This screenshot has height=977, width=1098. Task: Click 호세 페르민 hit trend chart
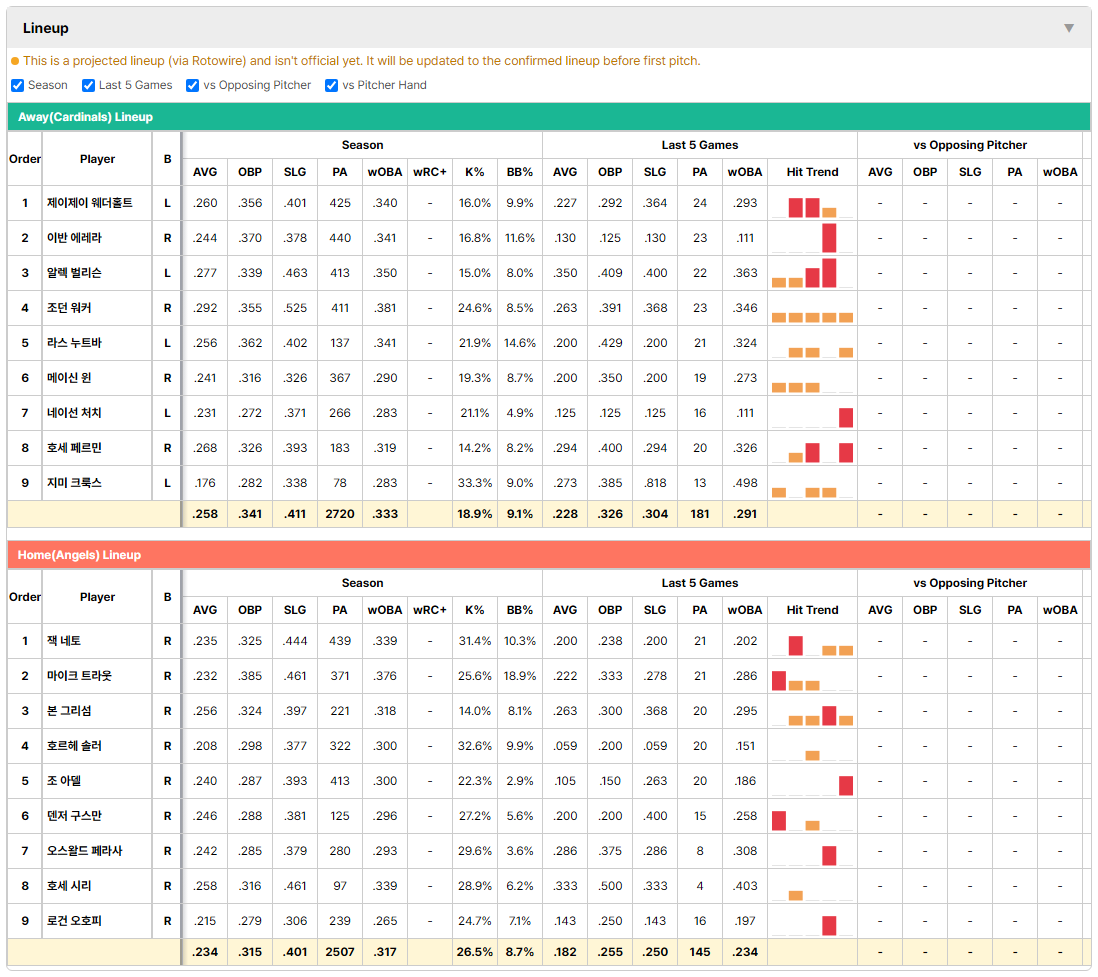click(x=812, y=448)
